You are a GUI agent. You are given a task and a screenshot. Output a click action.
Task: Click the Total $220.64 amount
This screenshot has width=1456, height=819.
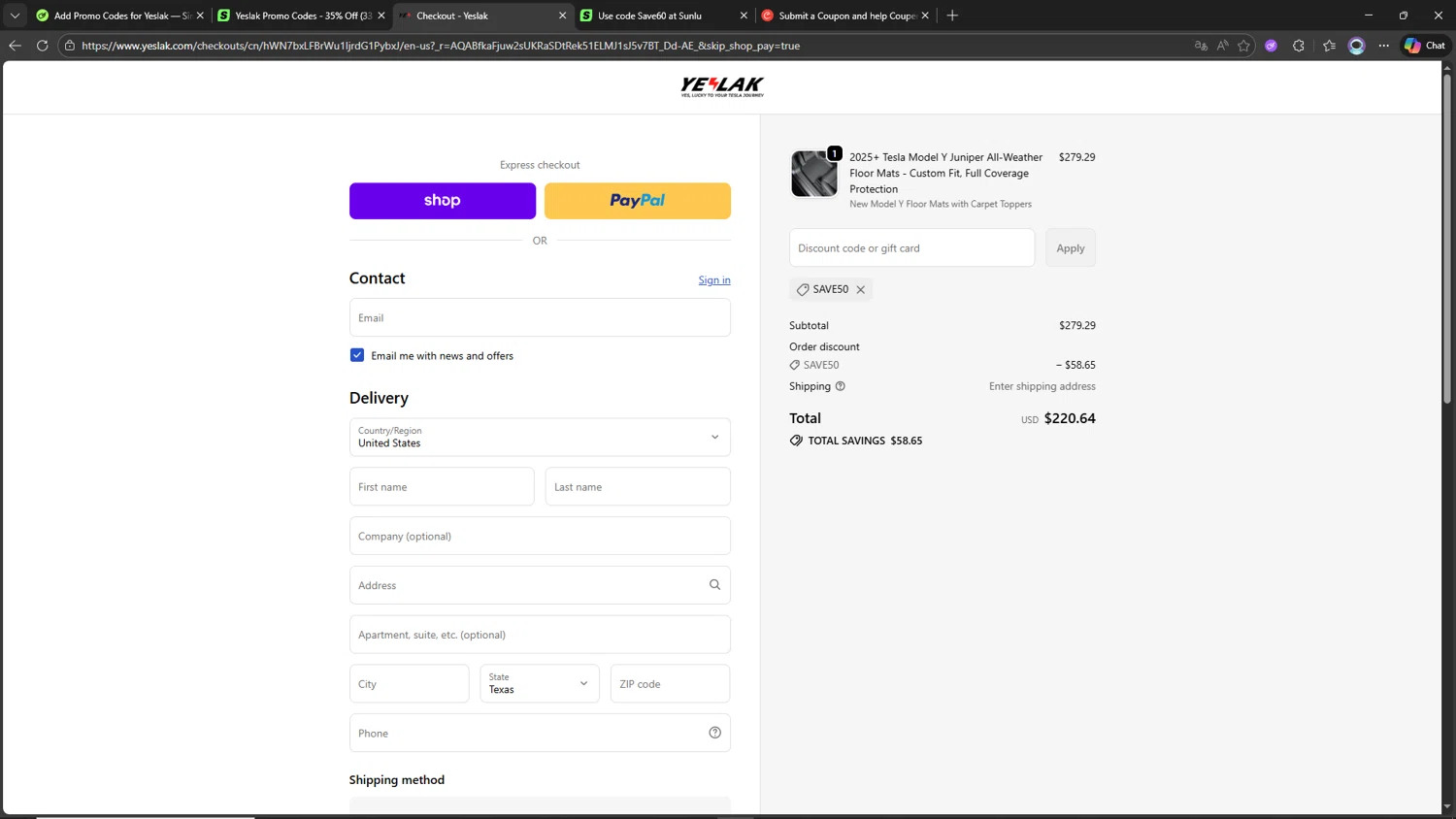(x=1070, y=418)
